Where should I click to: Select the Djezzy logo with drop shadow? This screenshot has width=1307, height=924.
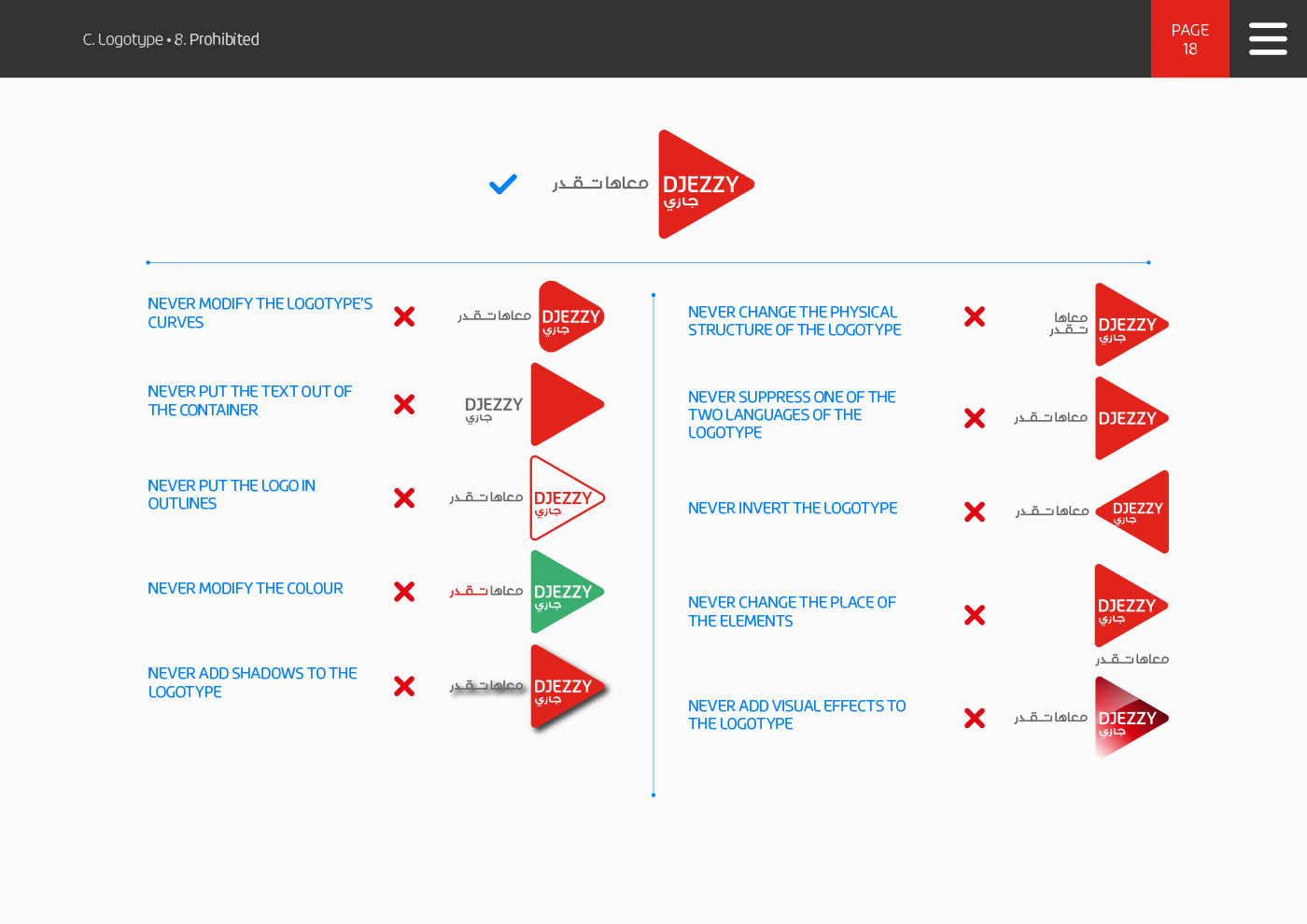click(568, 687)
